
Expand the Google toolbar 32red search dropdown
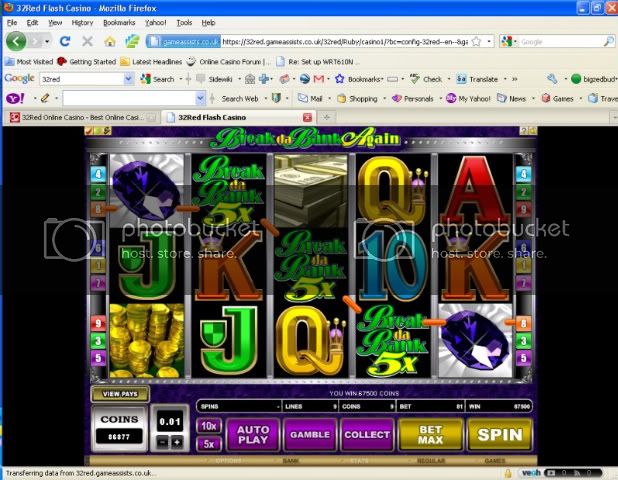point(128,79)
